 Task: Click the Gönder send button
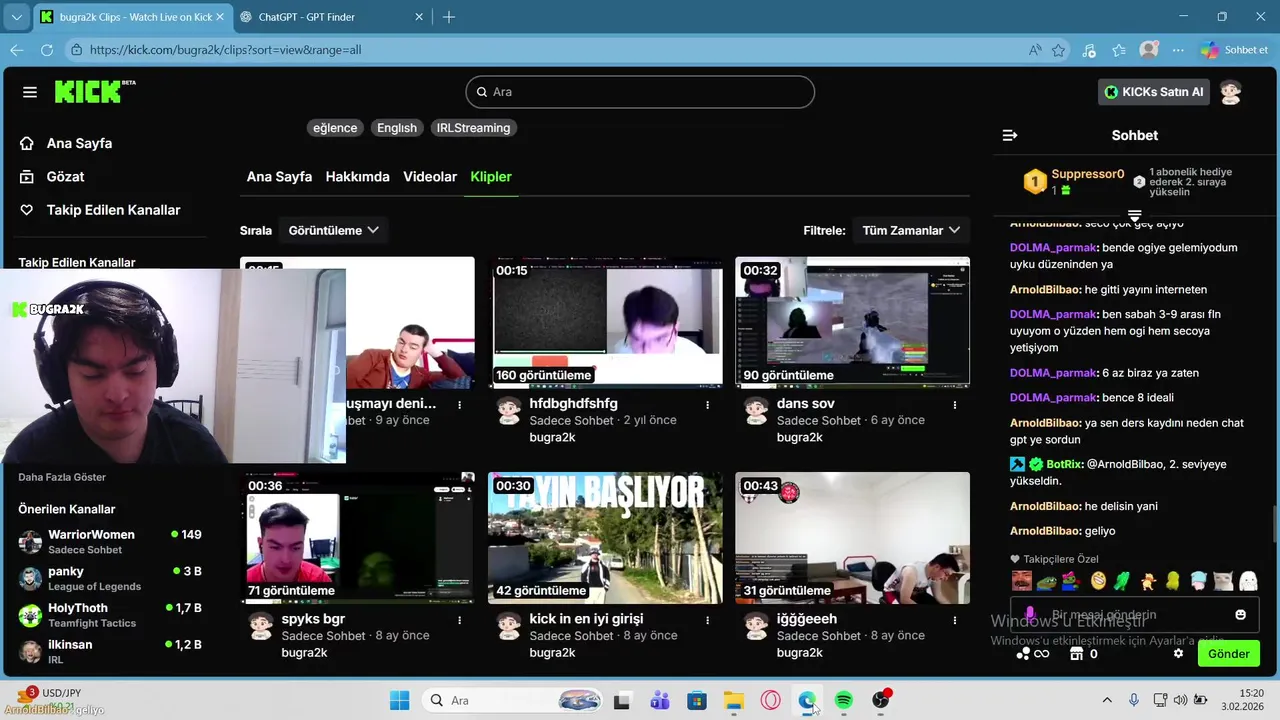point(1229,654)
